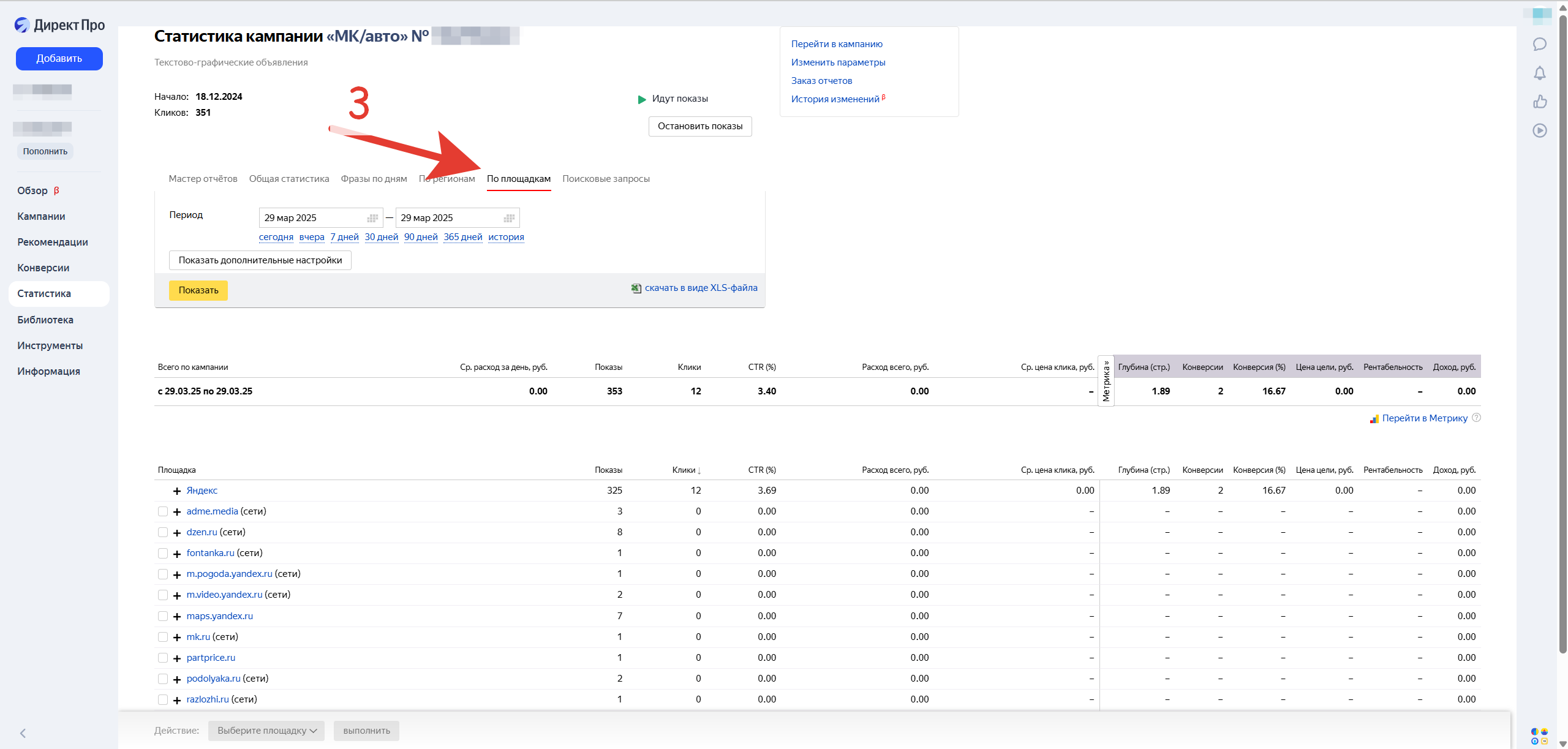
Task: Check the partprice.ru checkbox
Action: (163, 658)
